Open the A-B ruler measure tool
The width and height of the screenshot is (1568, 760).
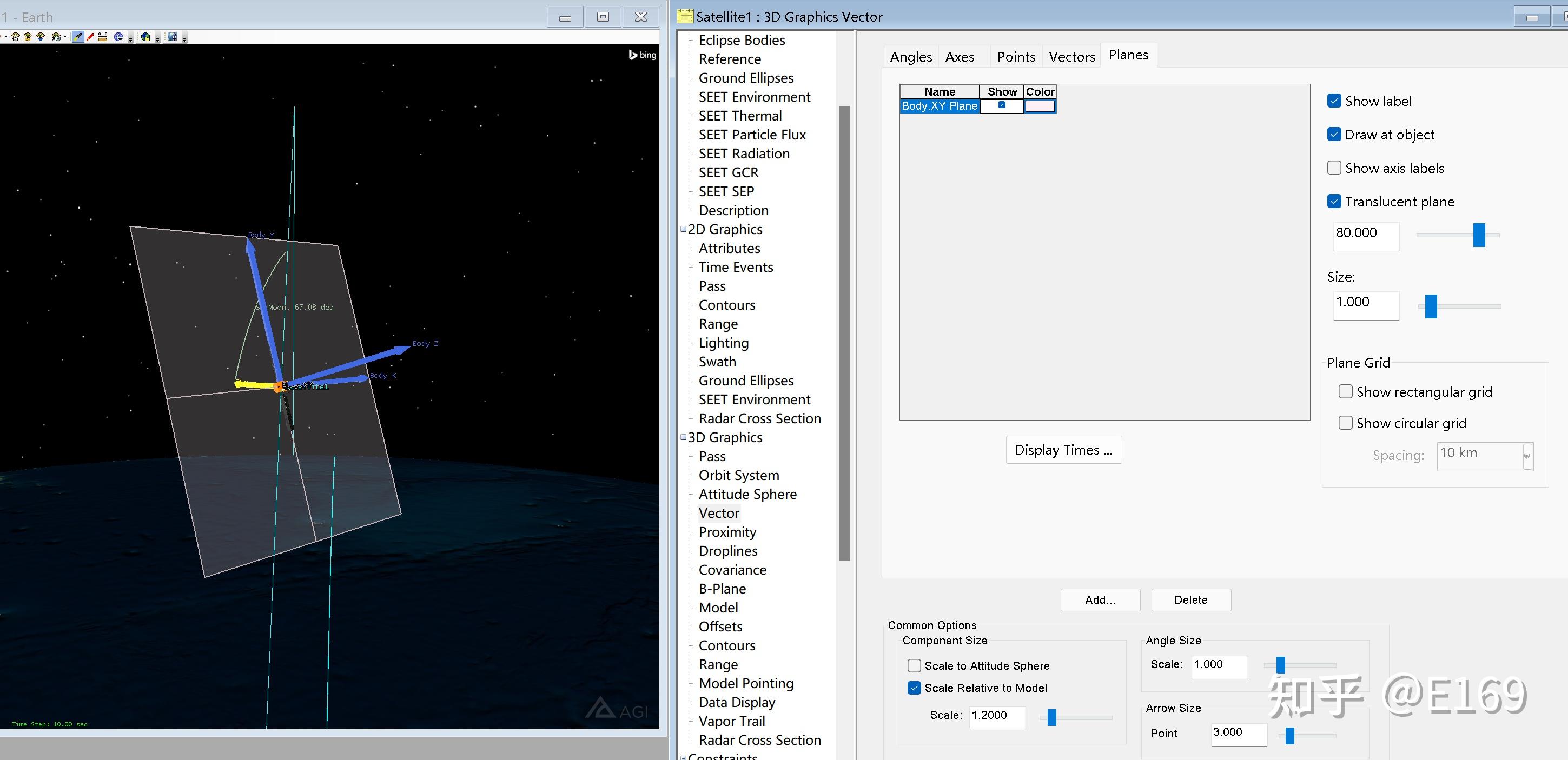pos(103,37)
